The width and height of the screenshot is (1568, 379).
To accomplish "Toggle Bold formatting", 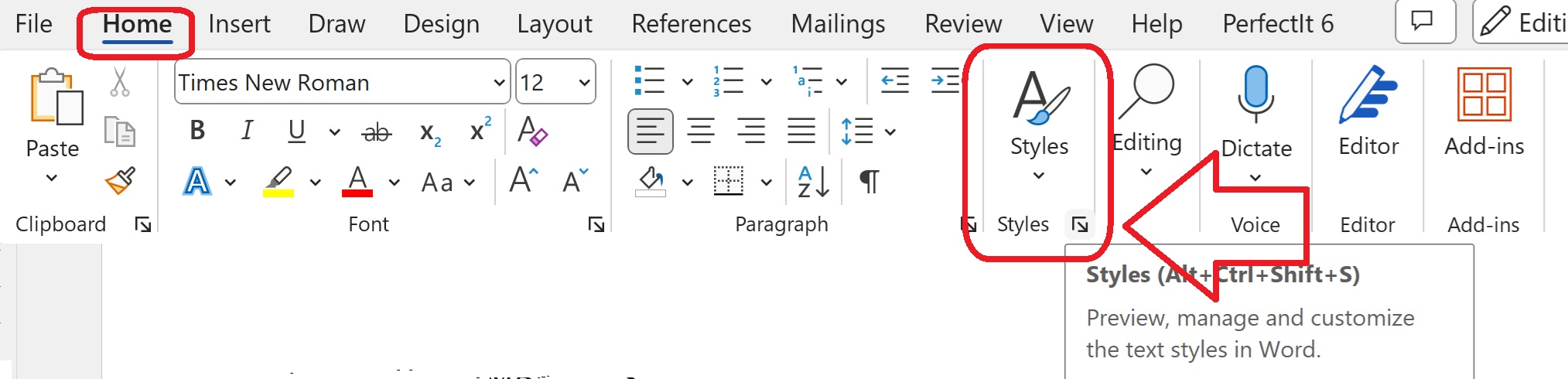I will pos(197,131).
